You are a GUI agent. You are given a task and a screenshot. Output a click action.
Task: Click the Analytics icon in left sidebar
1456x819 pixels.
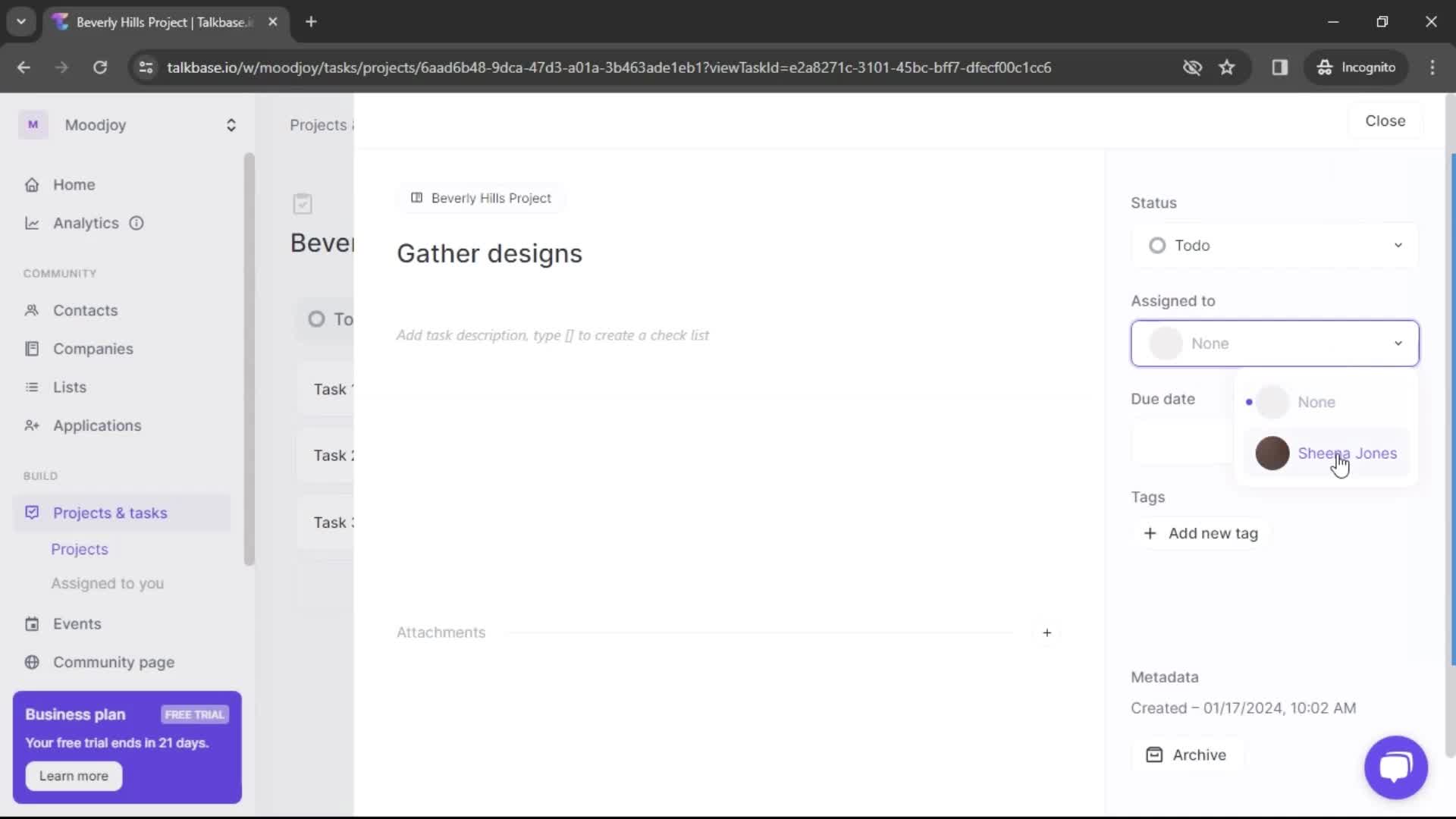(32, 223)
